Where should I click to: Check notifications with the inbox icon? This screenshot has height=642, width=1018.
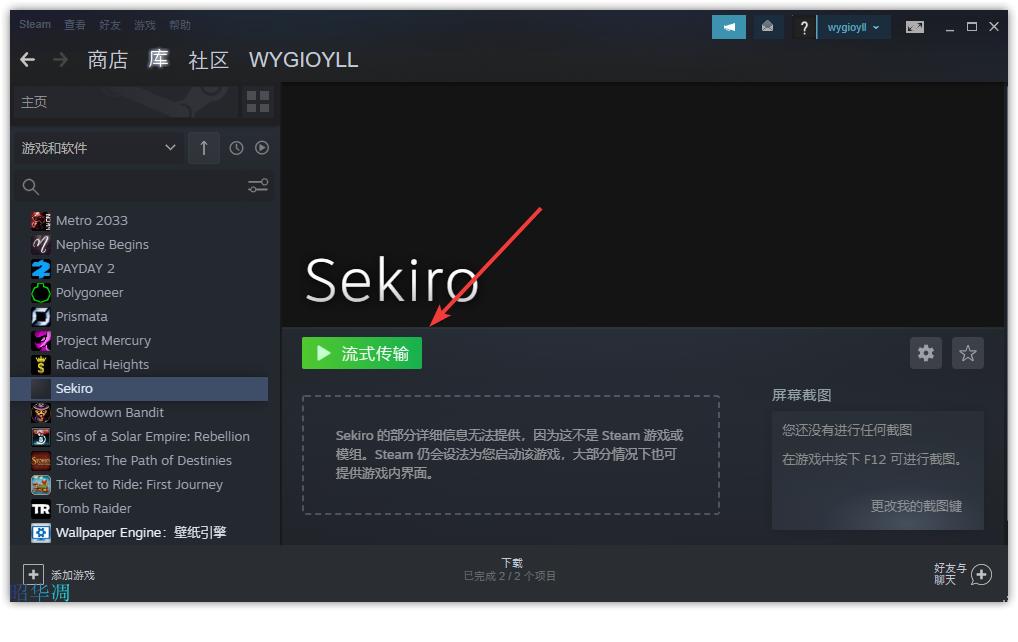click(768, 27)
